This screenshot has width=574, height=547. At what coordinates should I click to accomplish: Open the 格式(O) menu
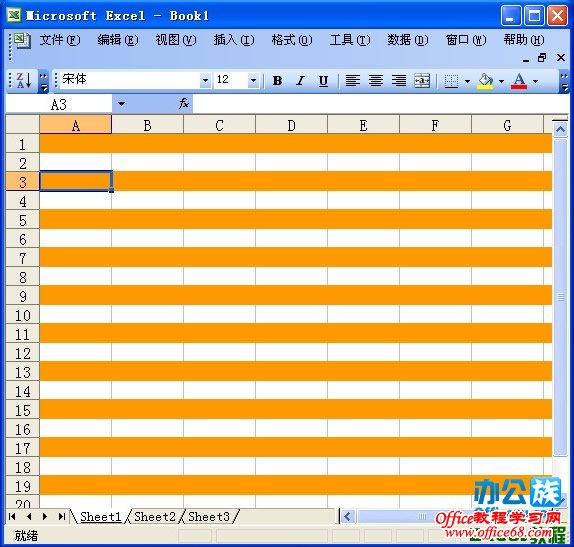(292, 40)
